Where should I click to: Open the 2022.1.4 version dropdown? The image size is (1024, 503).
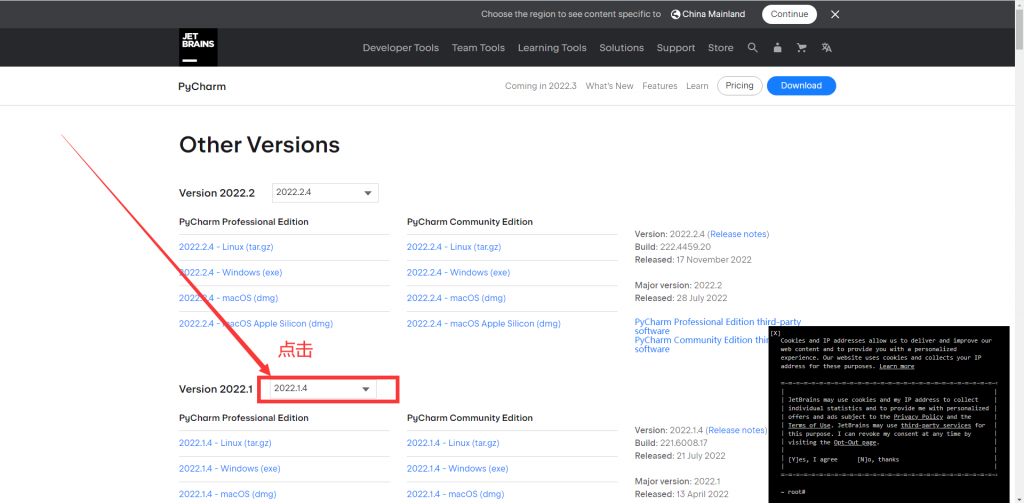pyautogui.click(x=323, y=389)
